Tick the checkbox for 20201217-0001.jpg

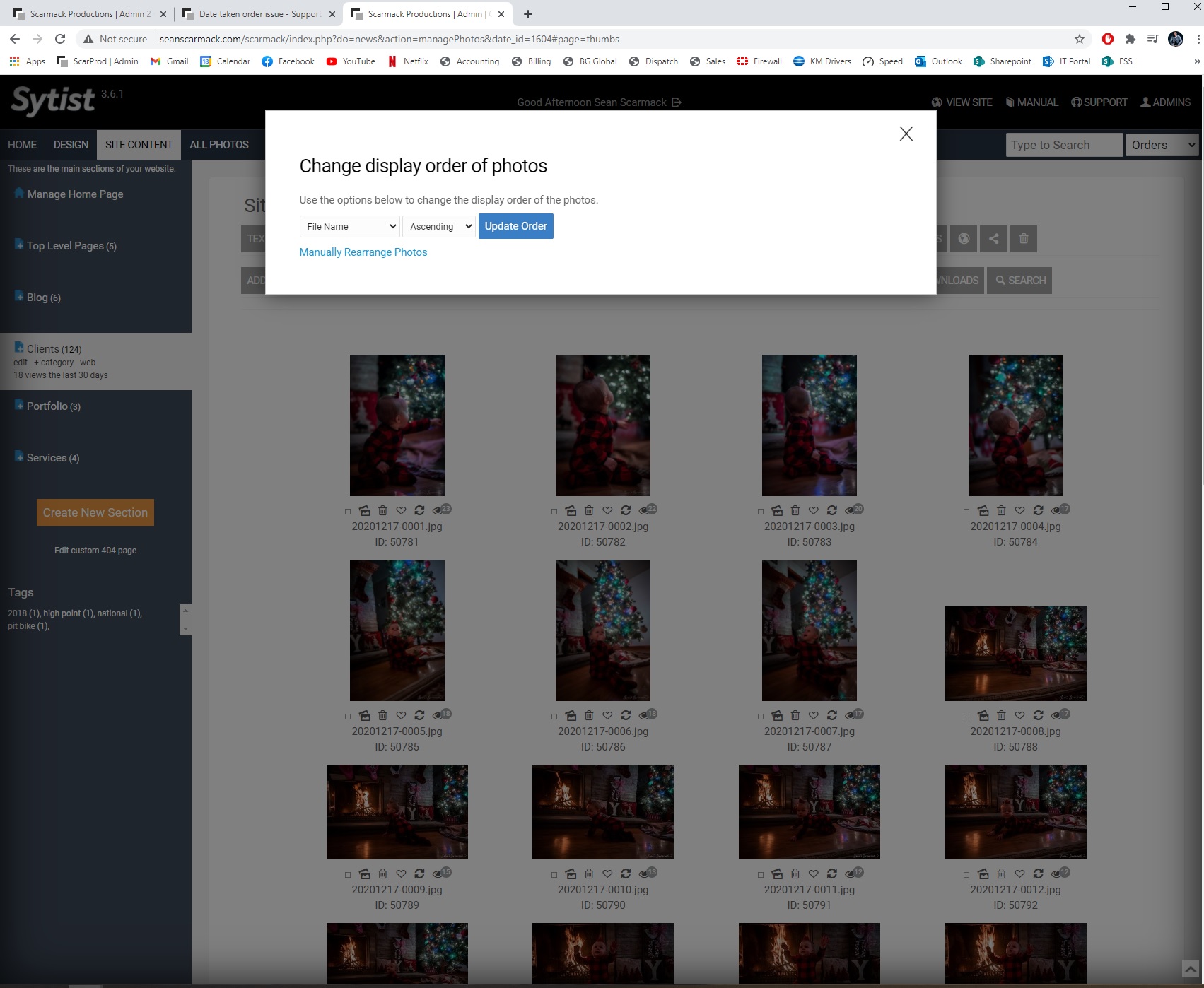coord(348,511)
